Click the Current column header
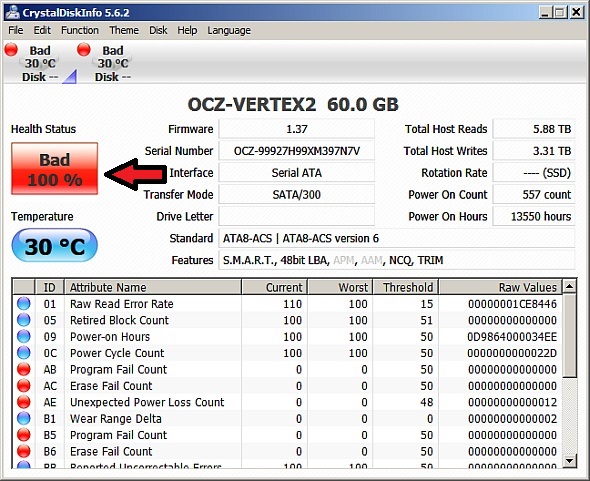This screenshot has height=481, width=590. (x=275, y=287)
